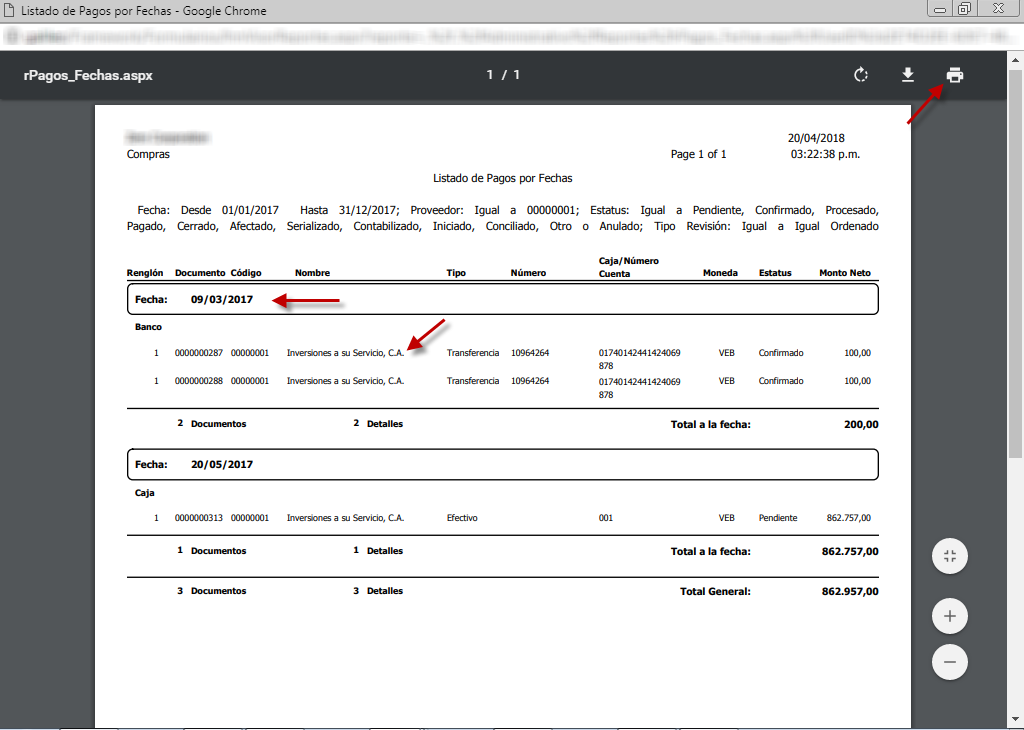Download the rPagos_Fechas.aspx report

pos(908,75)
